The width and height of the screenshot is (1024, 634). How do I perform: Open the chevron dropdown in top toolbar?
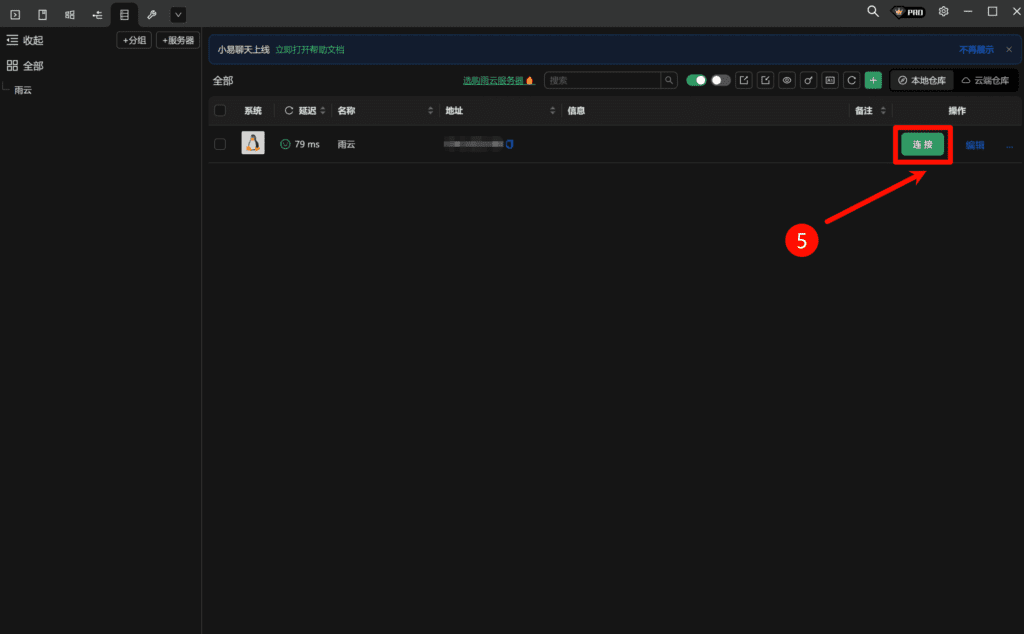pyautogui.click(x=177, y=15)
